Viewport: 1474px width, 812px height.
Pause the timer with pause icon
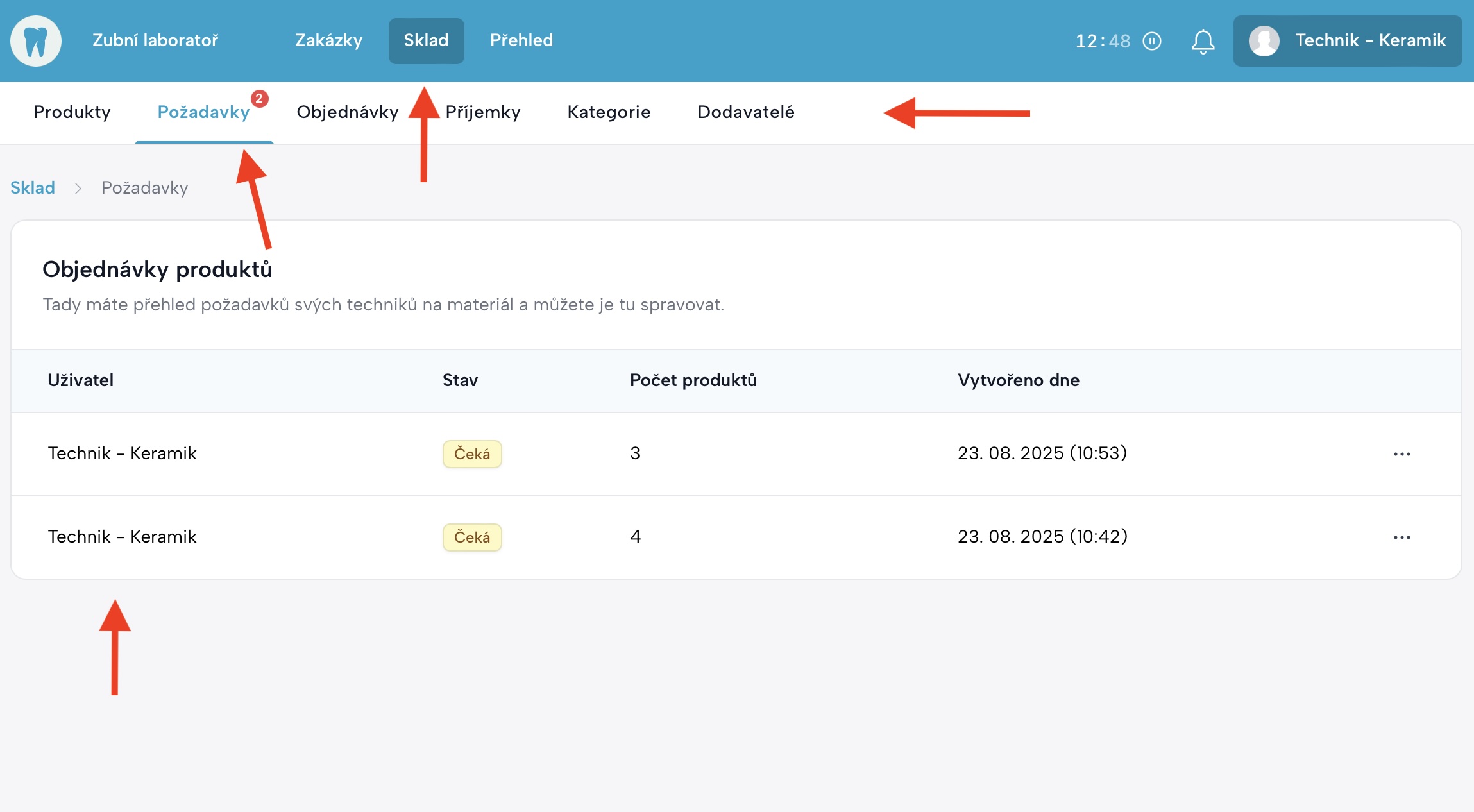1152,41
